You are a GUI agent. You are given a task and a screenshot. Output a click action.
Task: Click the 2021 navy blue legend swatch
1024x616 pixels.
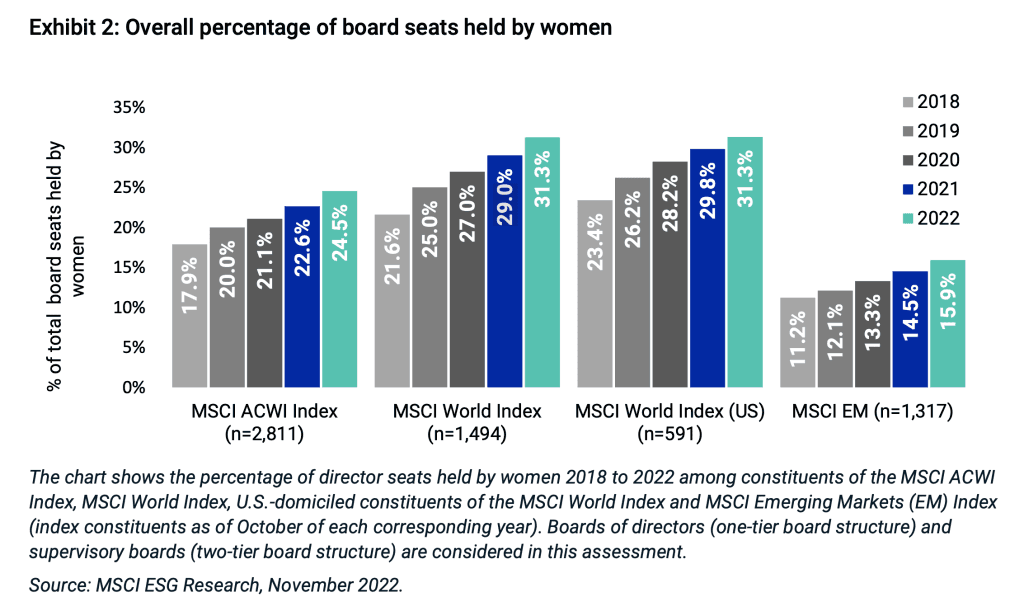[x=908, y=189]
